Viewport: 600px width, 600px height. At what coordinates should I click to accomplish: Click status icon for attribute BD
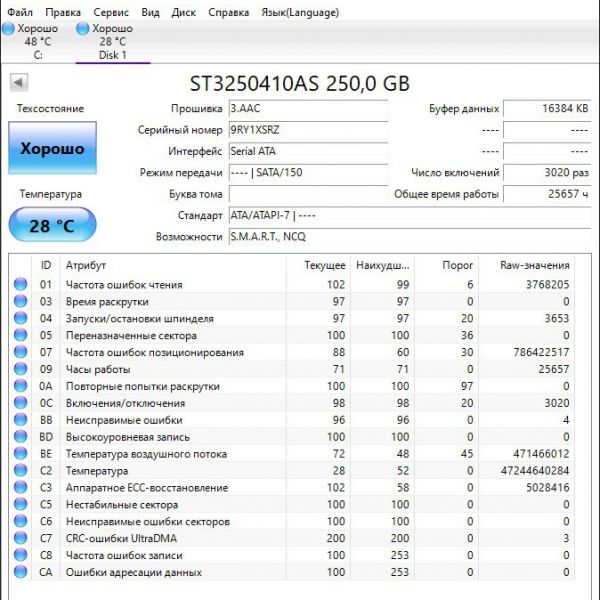(x=20, y=437)
